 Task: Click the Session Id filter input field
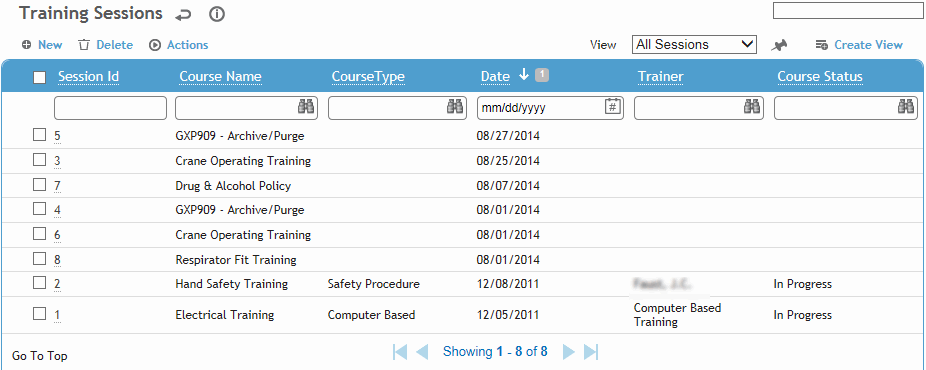110,108
